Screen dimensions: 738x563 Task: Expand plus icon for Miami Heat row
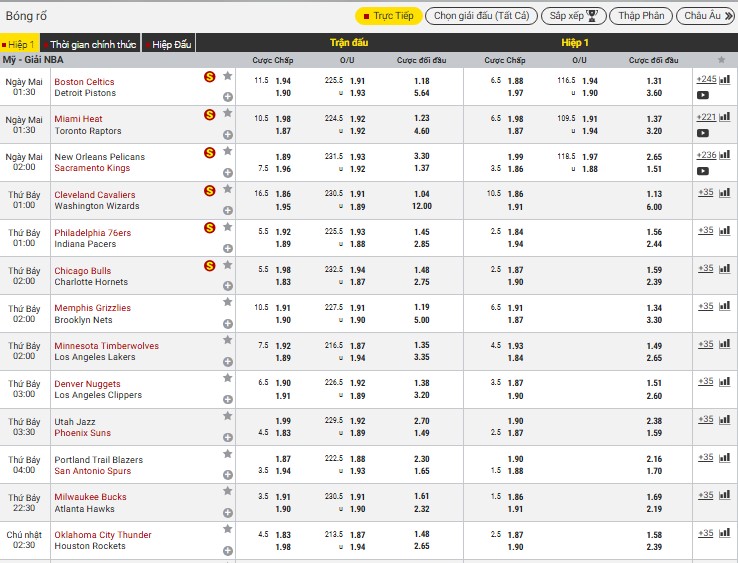[228, 135]
